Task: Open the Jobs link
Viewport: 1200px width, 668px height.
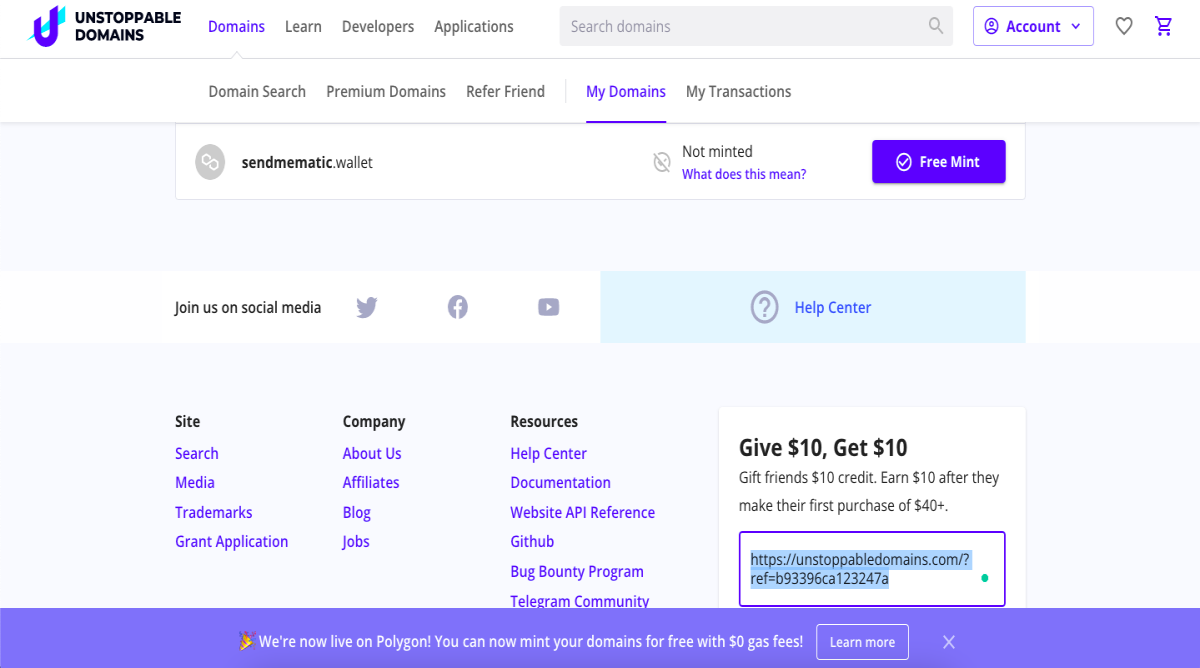Action: pos(356,541)
